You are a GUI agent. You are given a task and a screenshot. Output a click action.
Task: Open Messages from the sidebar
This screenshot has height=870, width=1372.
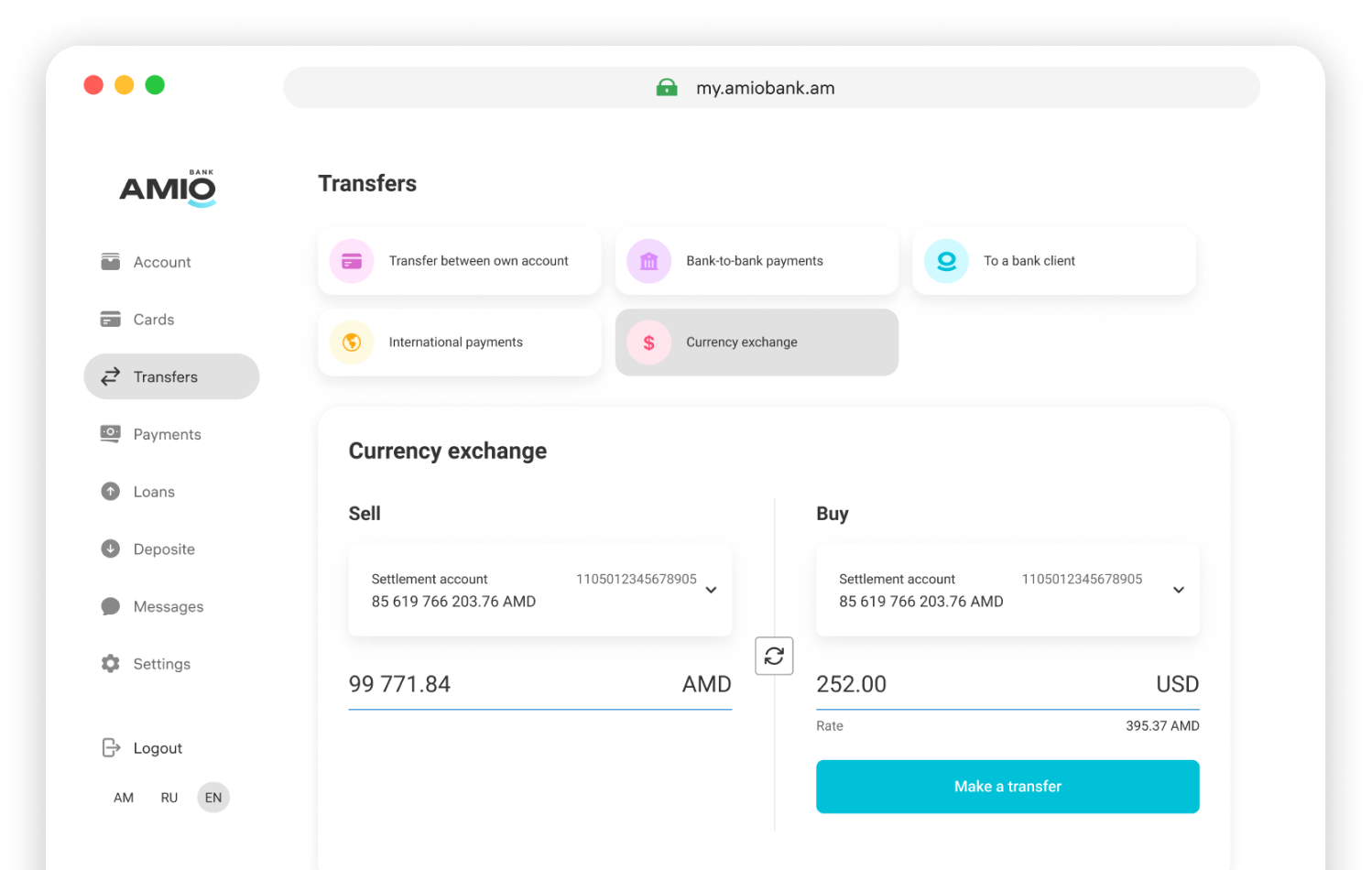[x=168, y=606]
